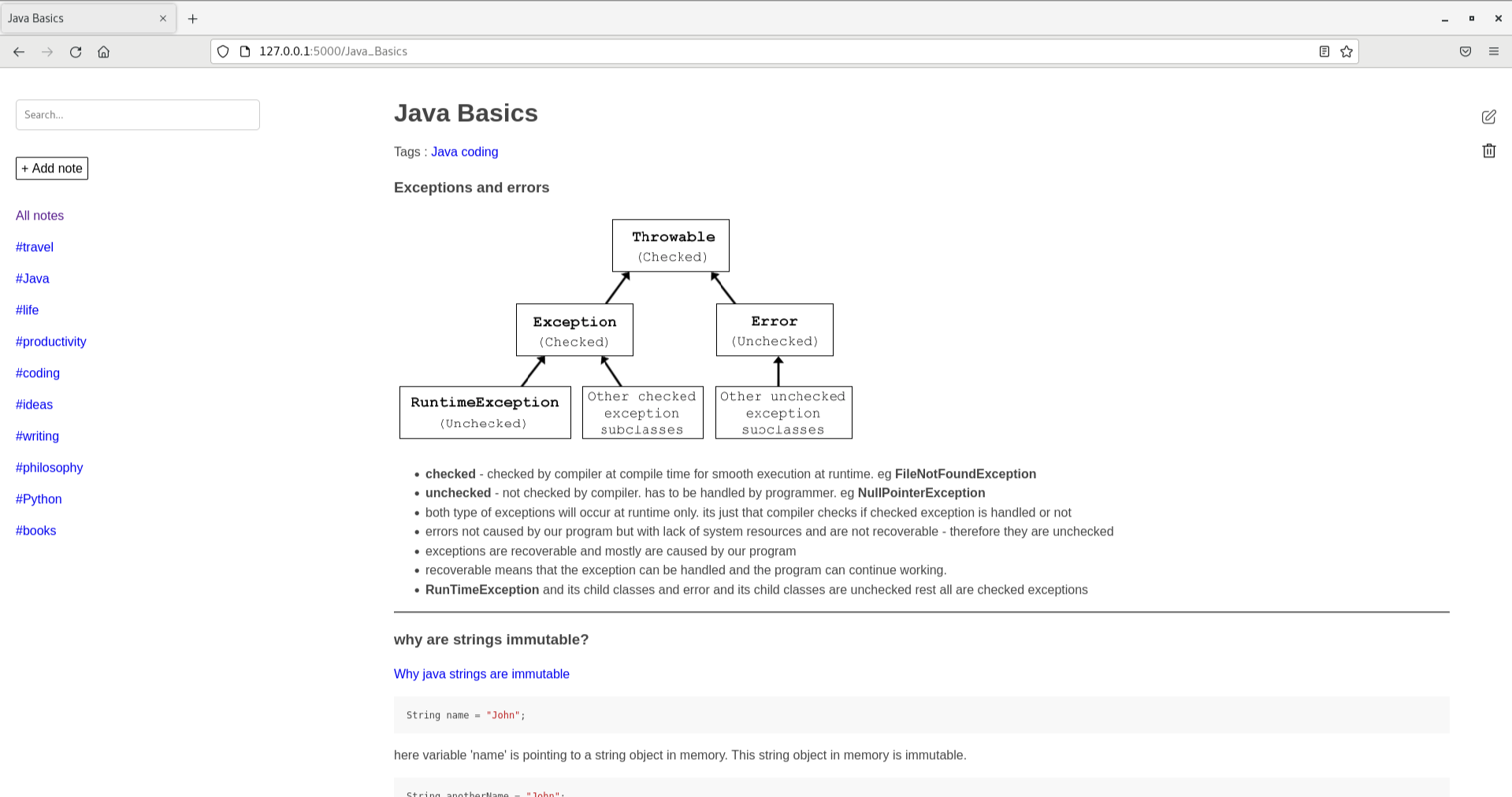Open the browser home icon
Screen dimensions: 1512x797
[103, 52]
